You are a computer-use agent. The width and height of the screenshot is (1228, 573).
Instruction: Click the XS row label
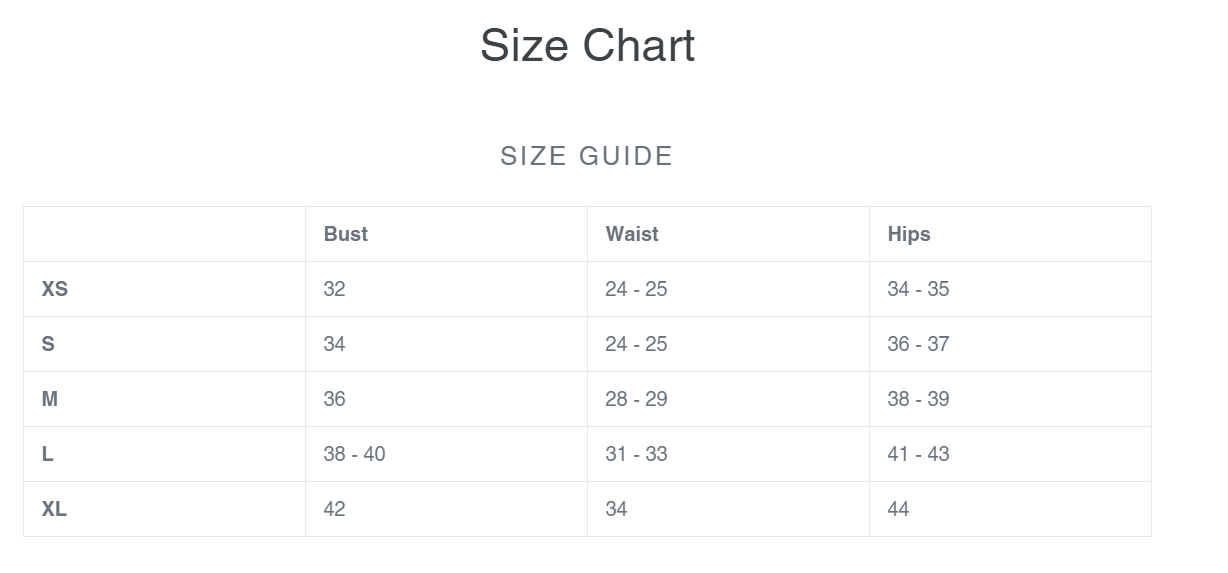55,289
